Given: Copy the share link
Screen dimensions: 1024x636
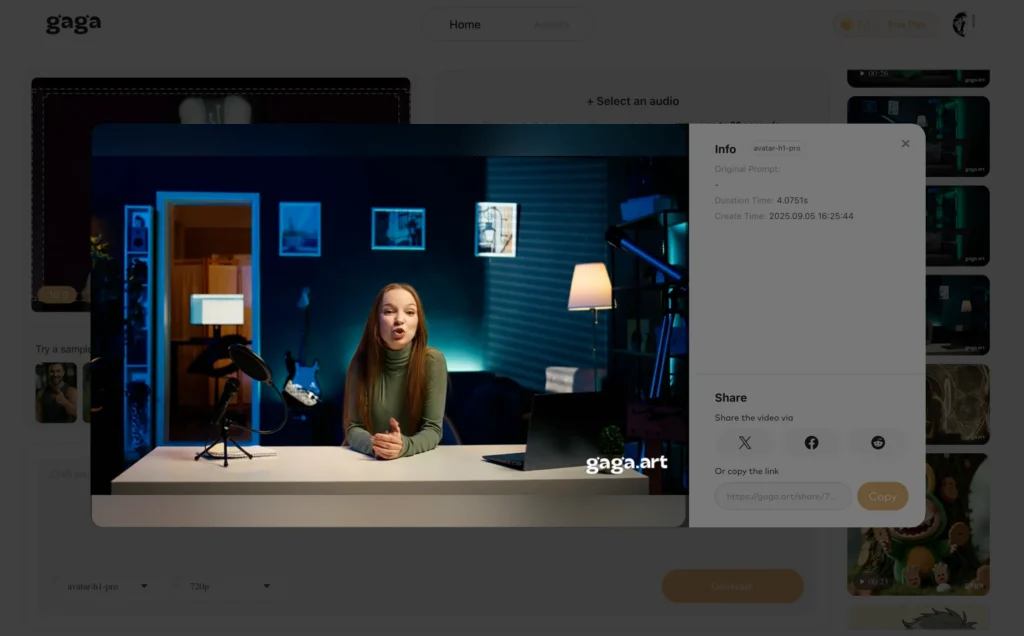Looking at the screenshot, I should [882, 496].
